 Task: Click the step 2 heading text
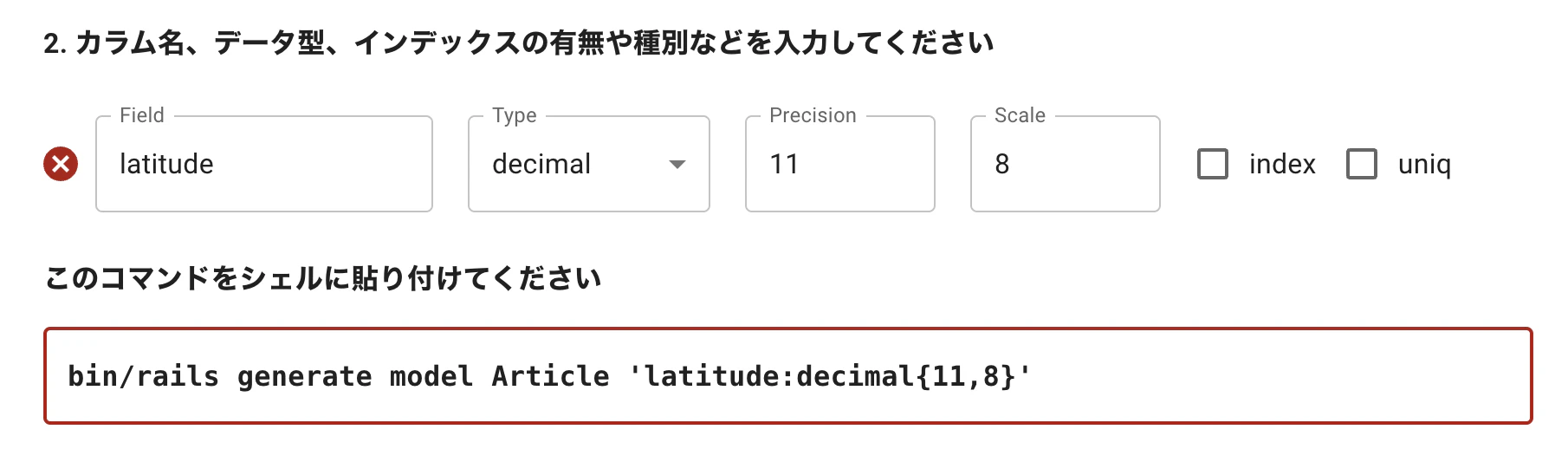coord(518,42)
